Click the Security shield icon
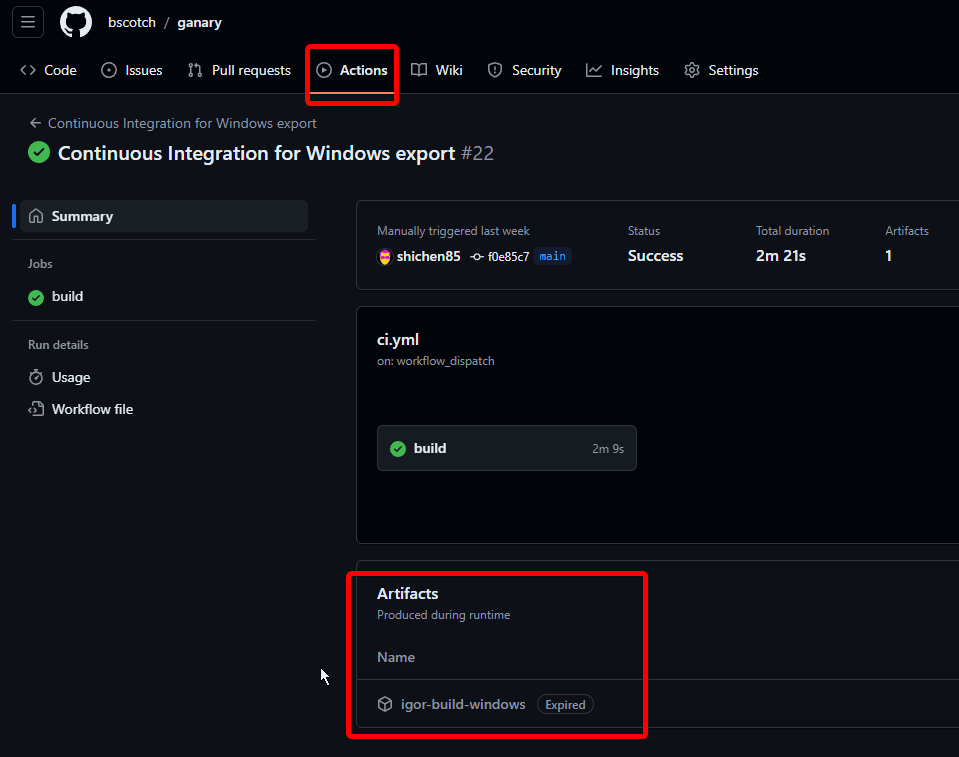This screenshot has height=757, width=959. 495,70
